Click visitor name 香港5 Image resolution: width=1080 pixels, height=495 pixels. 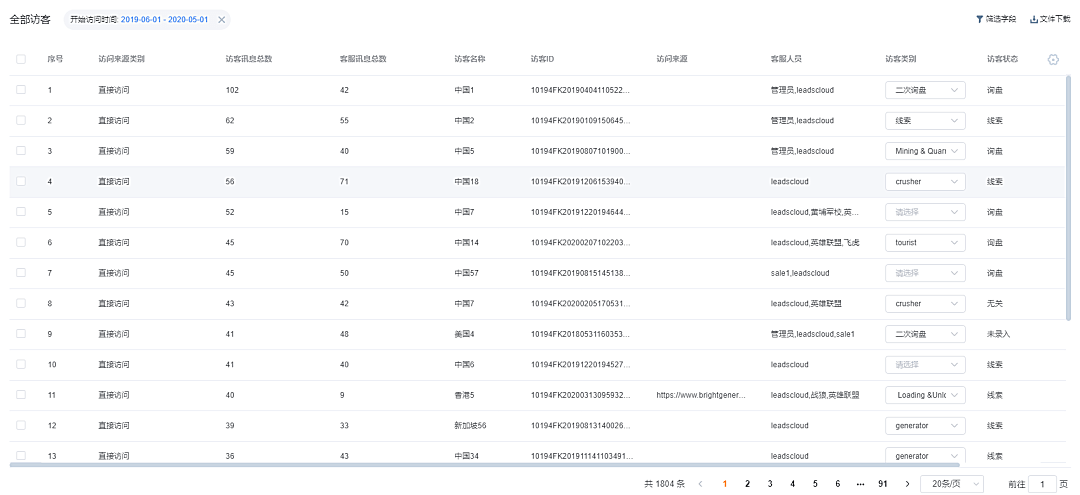[466, 395]
